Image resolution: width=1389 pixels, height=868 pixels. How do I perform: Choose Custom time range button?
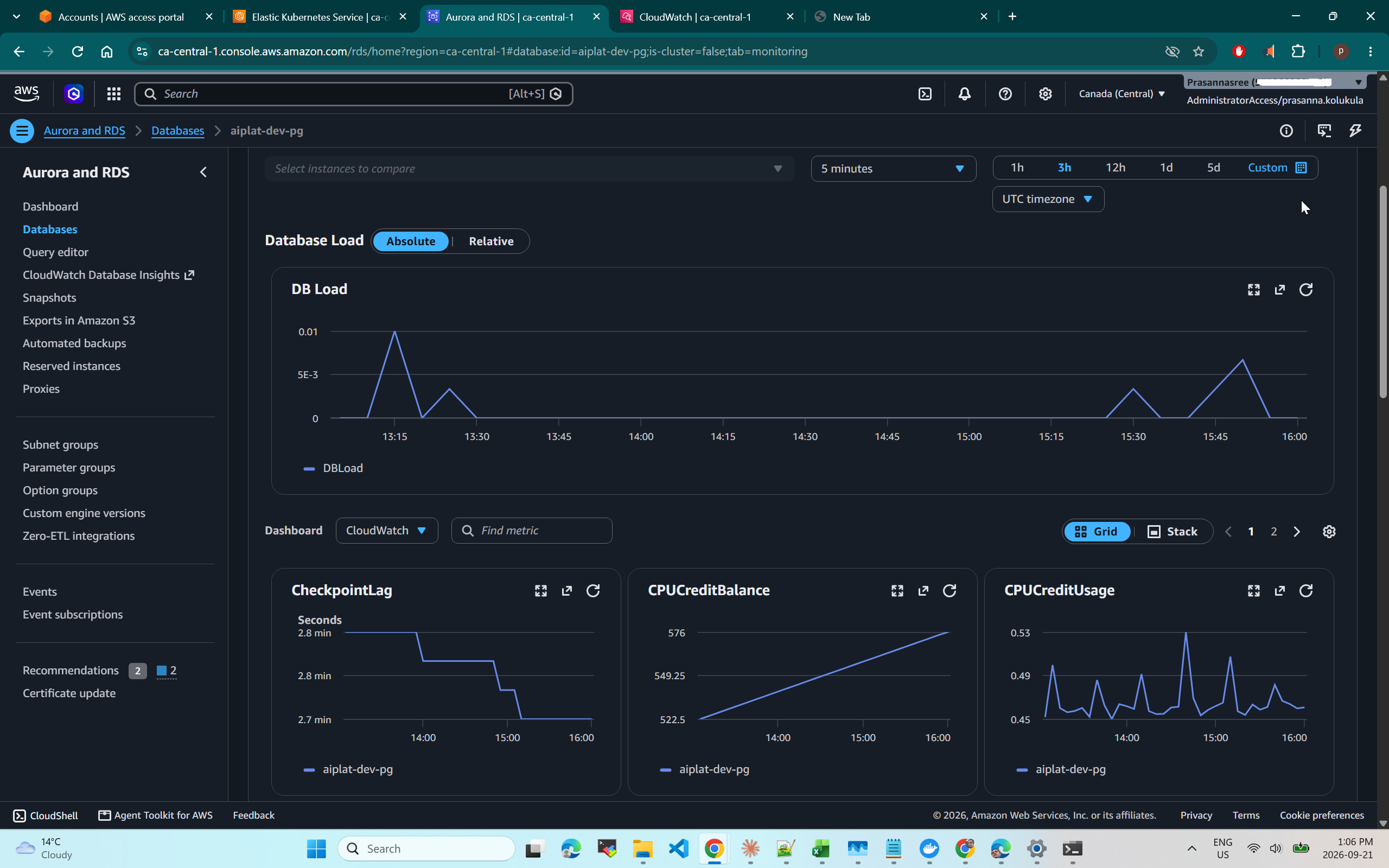point(1277,168)
